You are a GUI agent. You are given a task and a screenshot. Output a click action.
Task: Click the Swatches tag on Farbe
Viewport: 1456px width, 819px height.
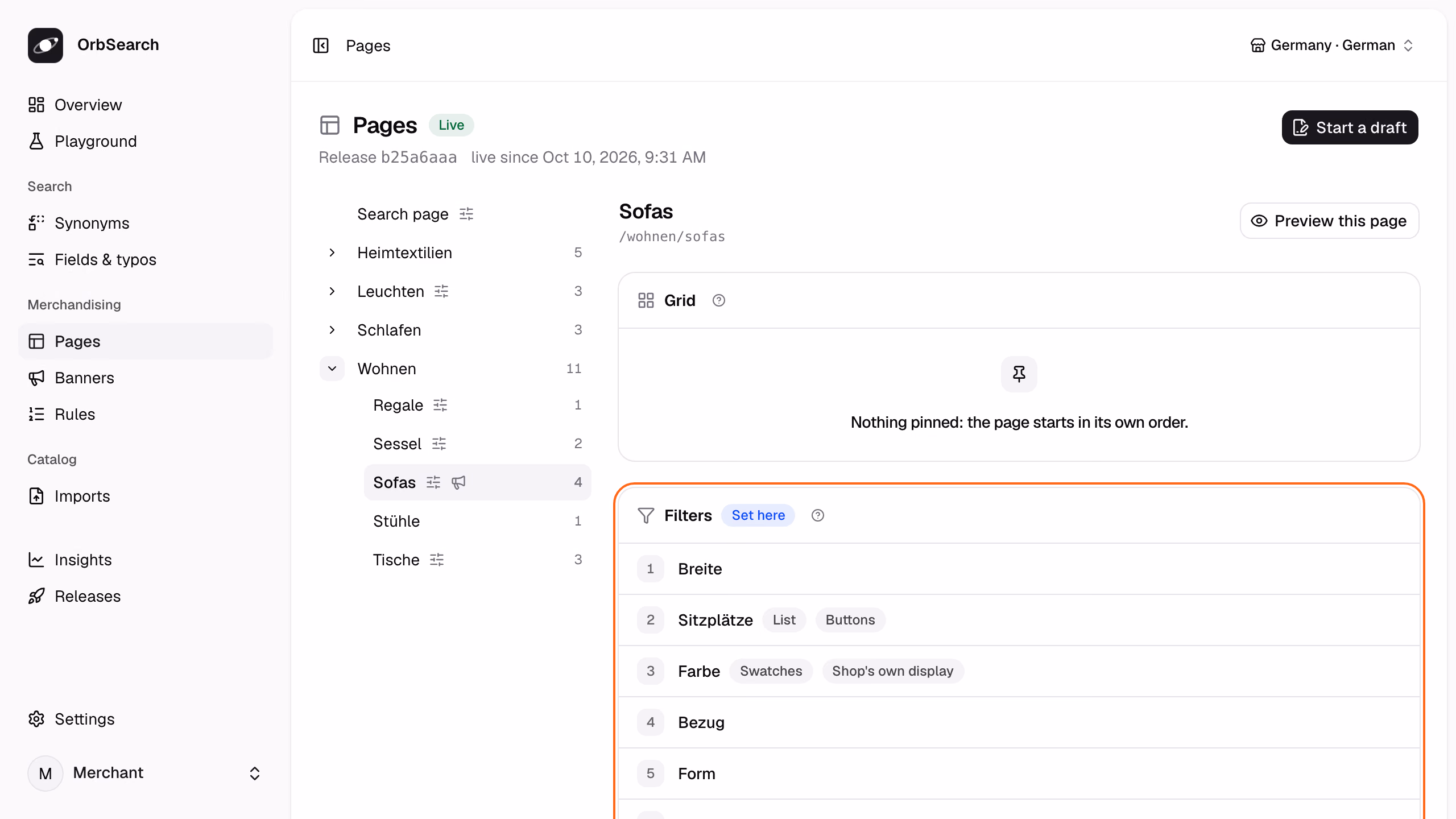coord(771,671)
